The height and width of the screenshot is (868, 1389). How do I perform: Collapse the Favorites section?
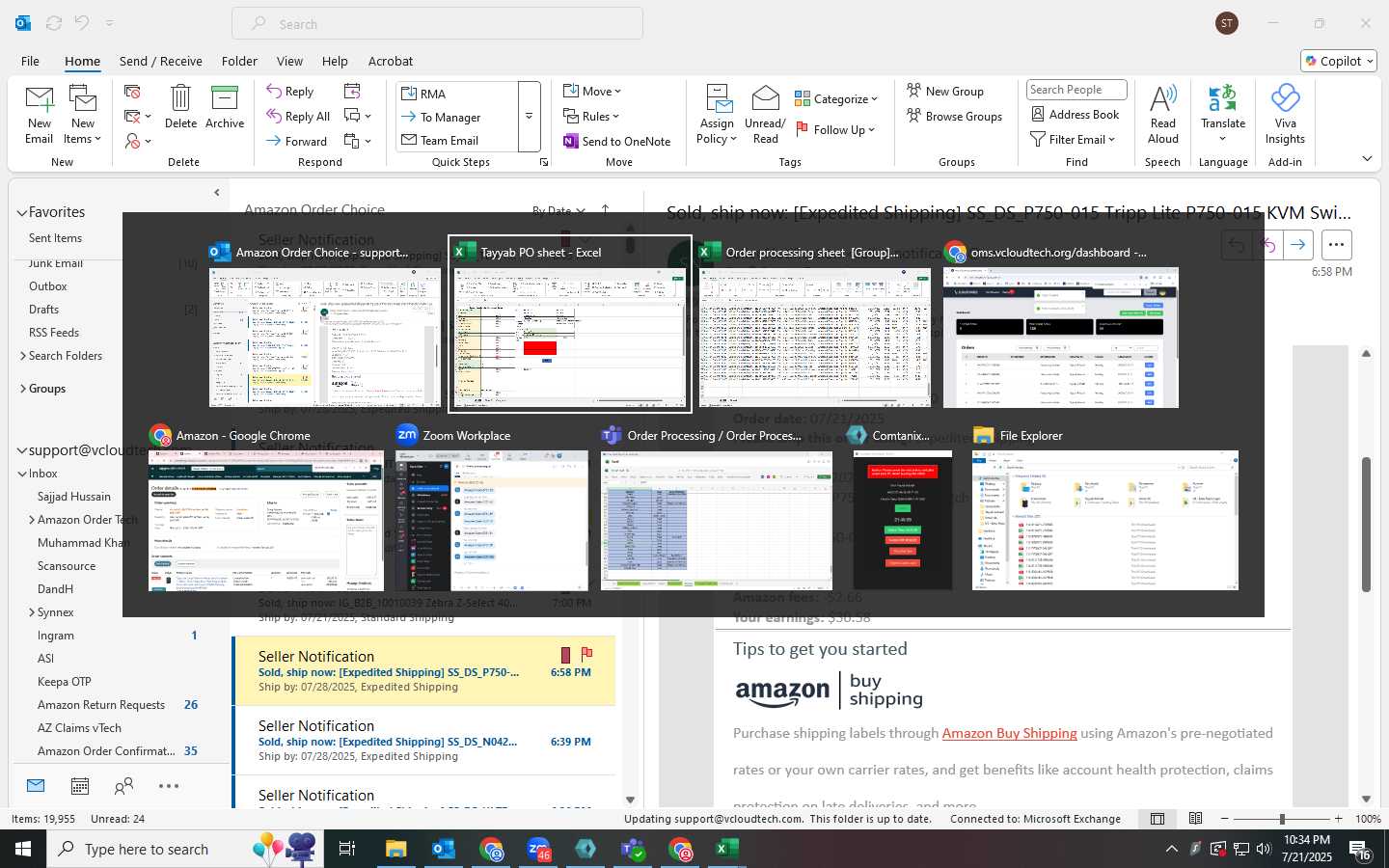[21, 213]
